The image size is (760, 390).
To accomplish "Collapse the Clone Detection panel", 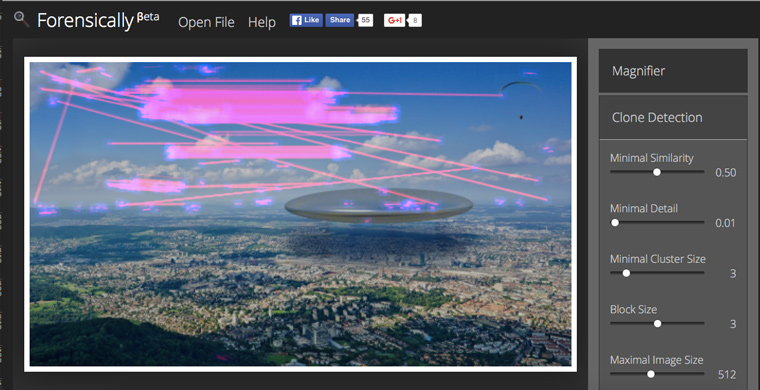I will (x=673, y=117).
